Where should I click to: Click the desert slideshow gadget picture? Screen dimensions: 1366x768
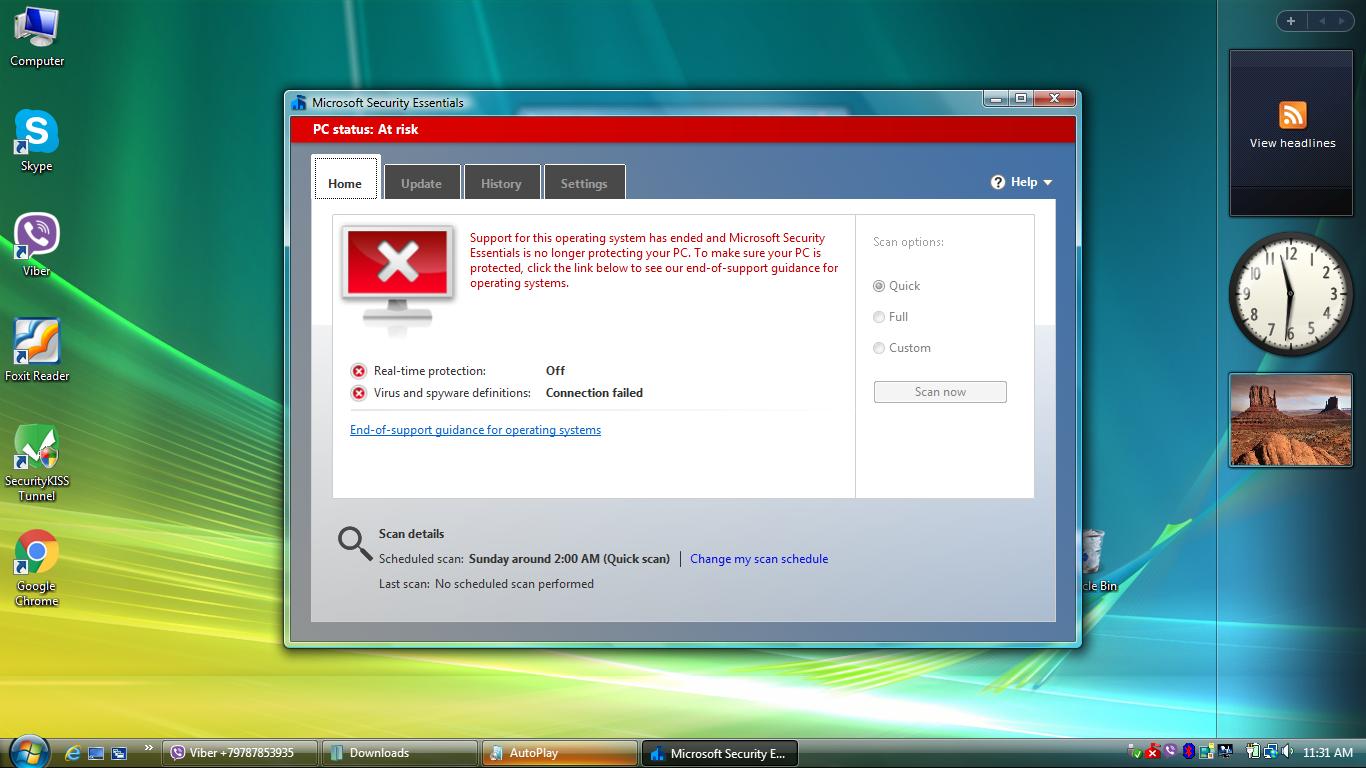(1290, 420)
